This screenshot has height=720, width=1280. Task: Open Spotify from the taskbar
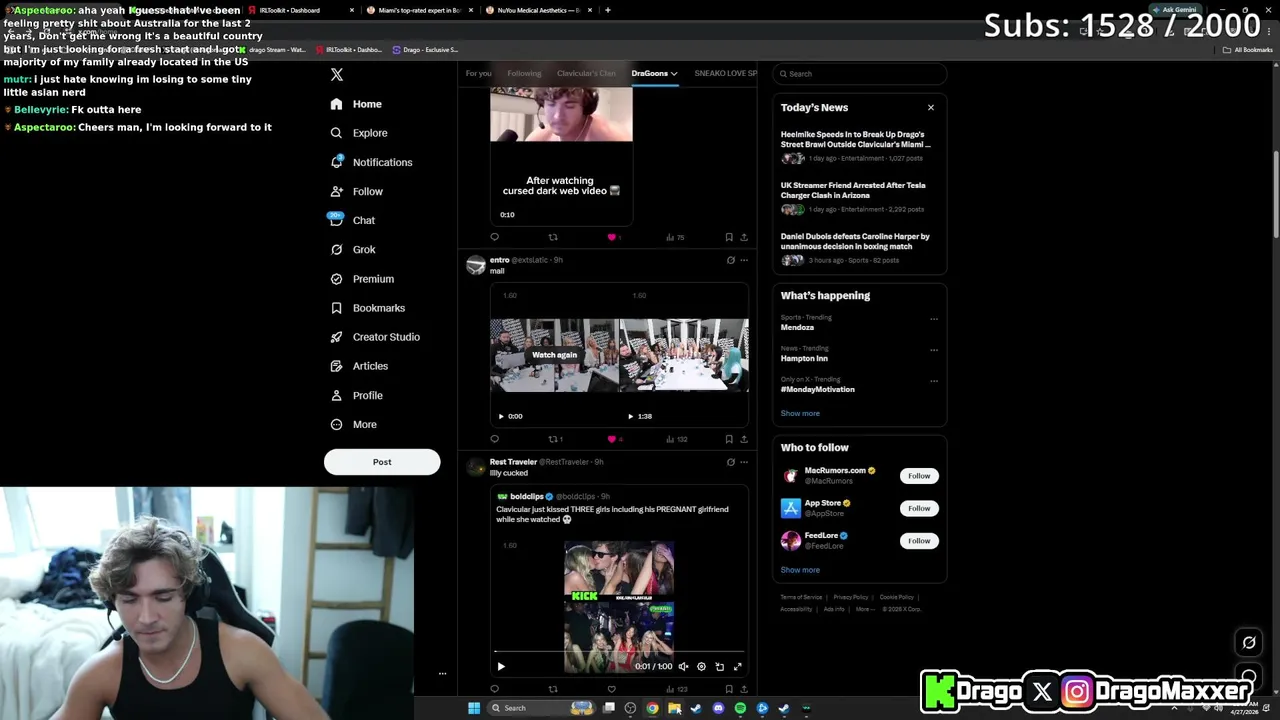click(x=740, y=708)
